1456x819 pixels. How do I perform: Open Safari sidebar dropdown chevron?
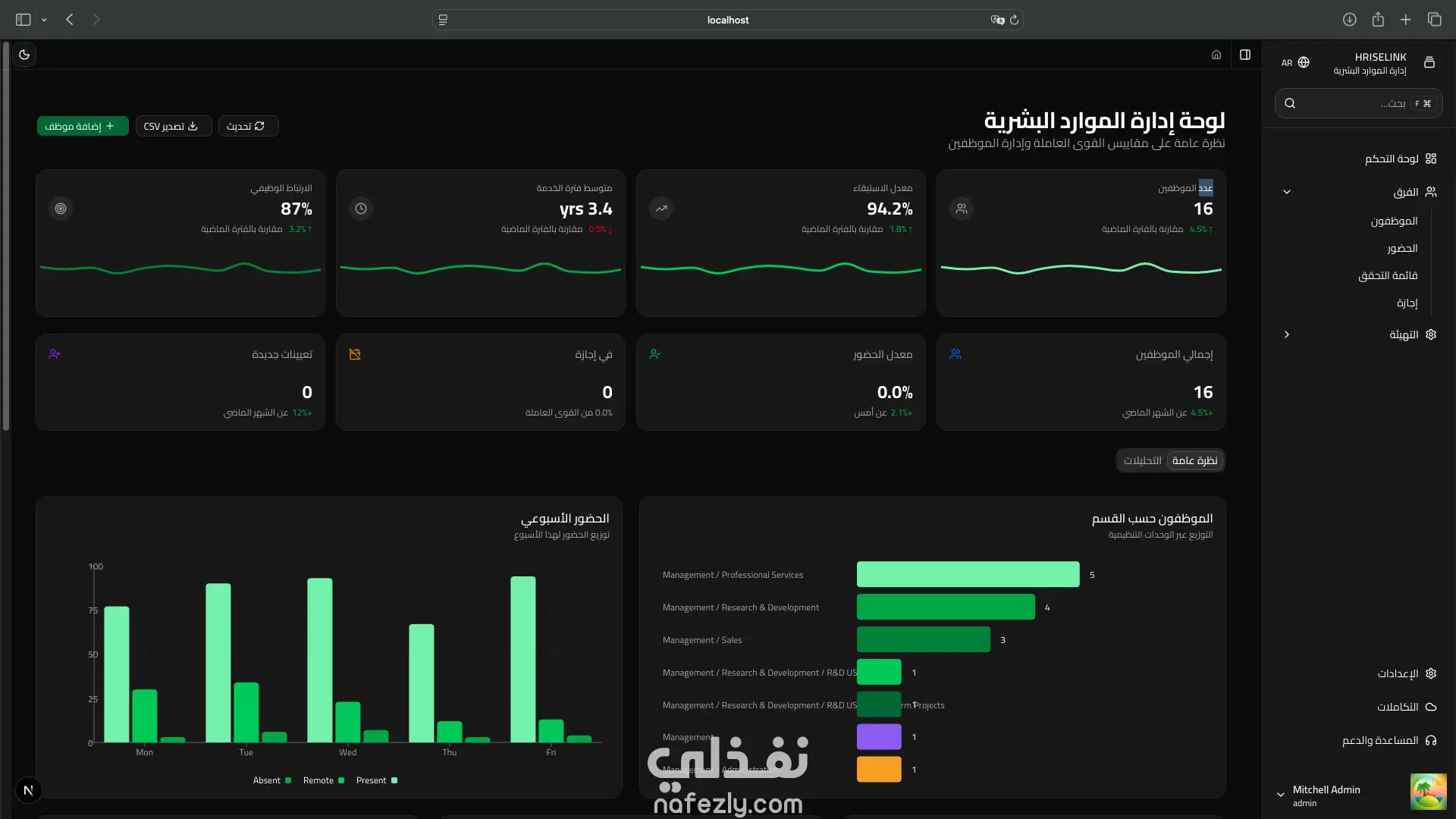pyautogui.click(x=44, y=20)
